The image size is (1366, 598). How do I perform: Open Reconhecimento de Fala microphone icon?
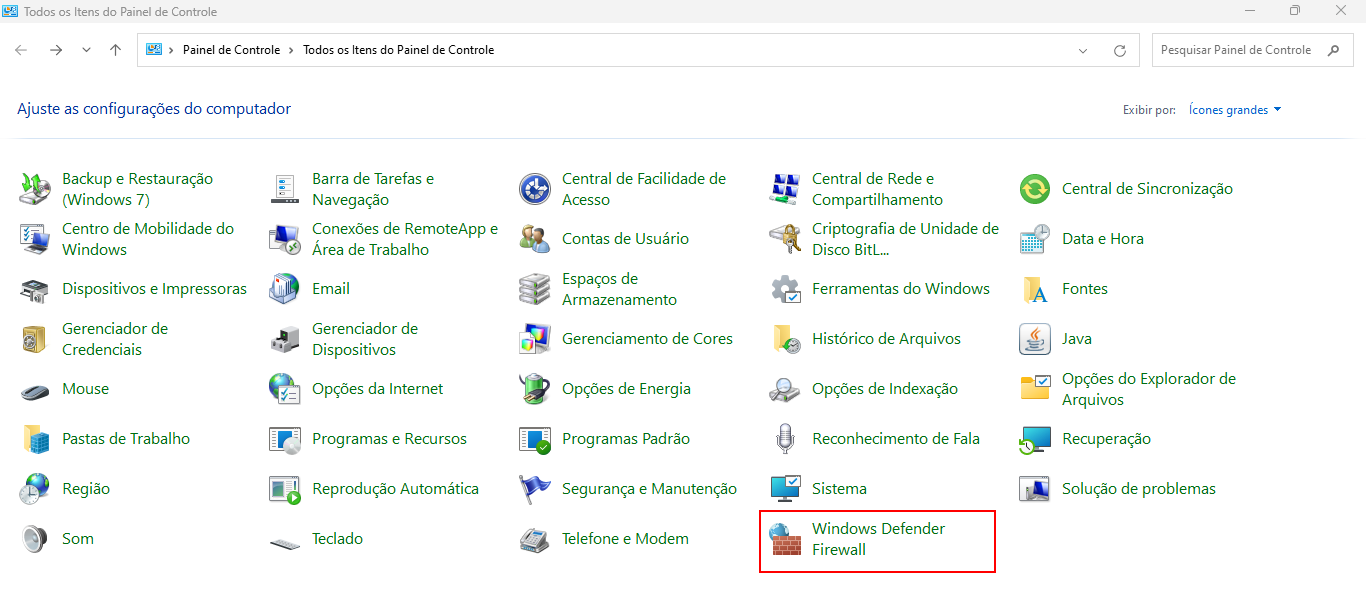(785, 439)
